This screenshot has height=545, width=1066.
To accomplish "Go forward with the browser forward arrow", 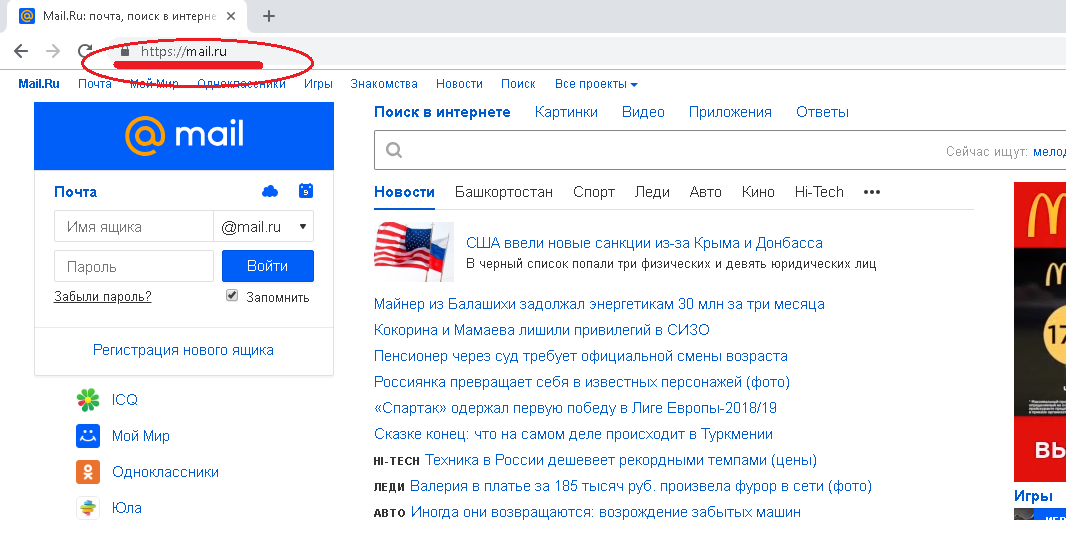I will (x=53, y=50).
